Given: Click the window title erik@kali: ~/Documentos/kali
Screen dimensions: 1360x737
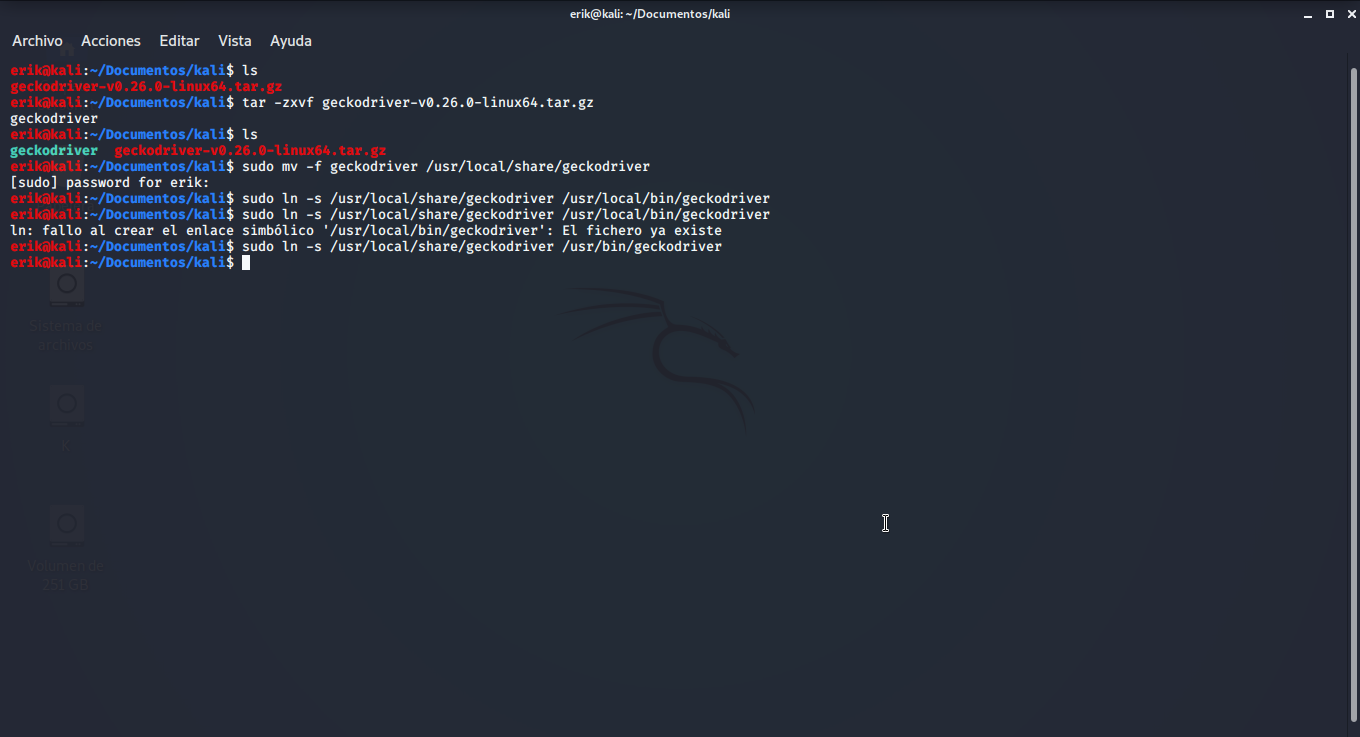Looking at the screenshot, I should pos(650,14).
